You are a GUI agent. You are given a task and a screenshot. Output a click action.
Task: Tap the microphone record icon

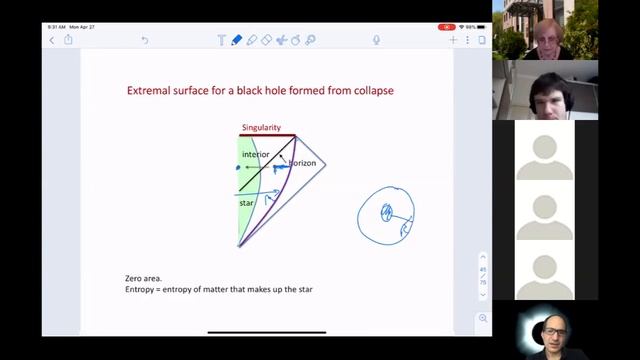[376, 40]
